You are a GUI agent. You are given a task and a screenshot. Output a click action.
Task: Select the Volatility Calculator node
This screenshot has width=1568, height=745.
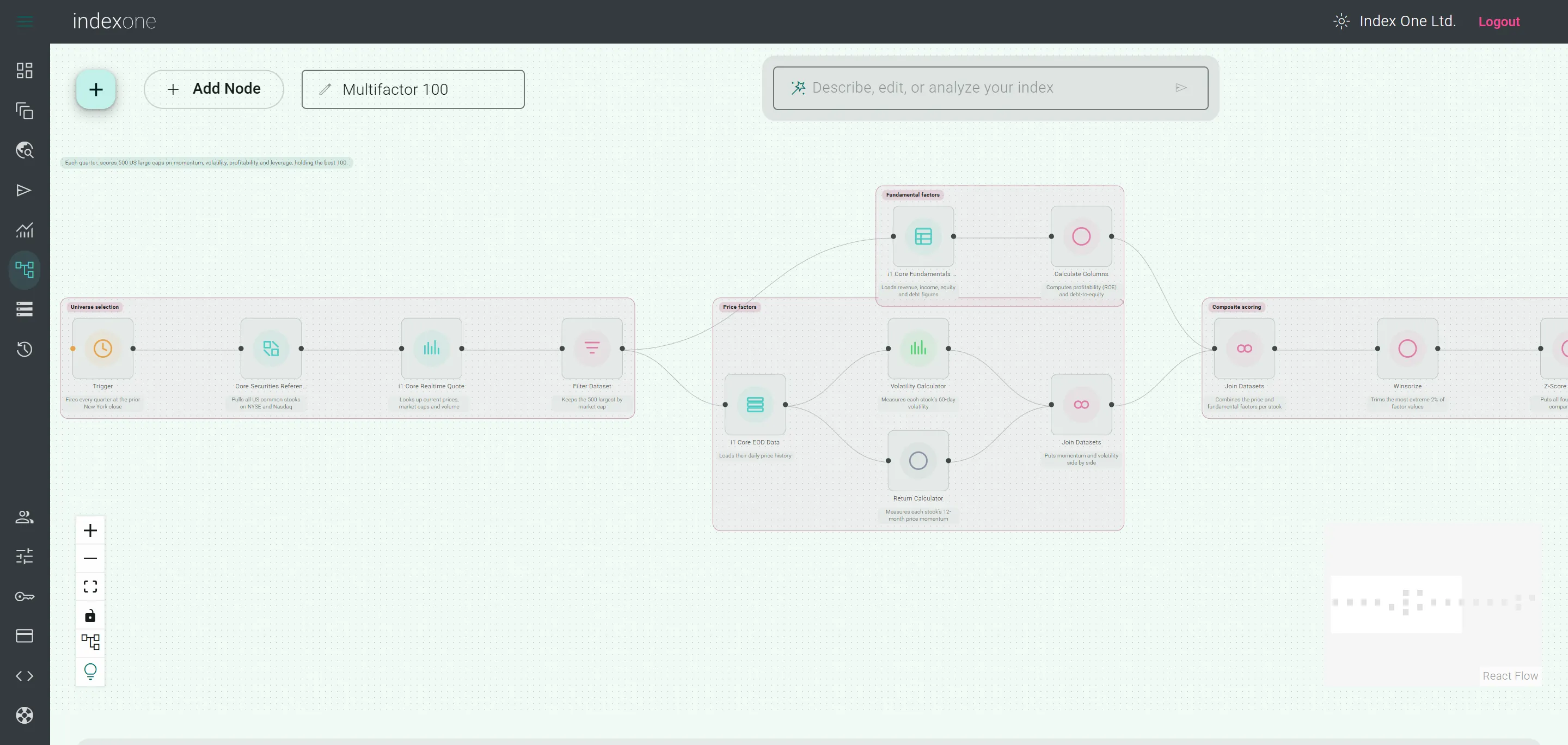tap(918, 349)
